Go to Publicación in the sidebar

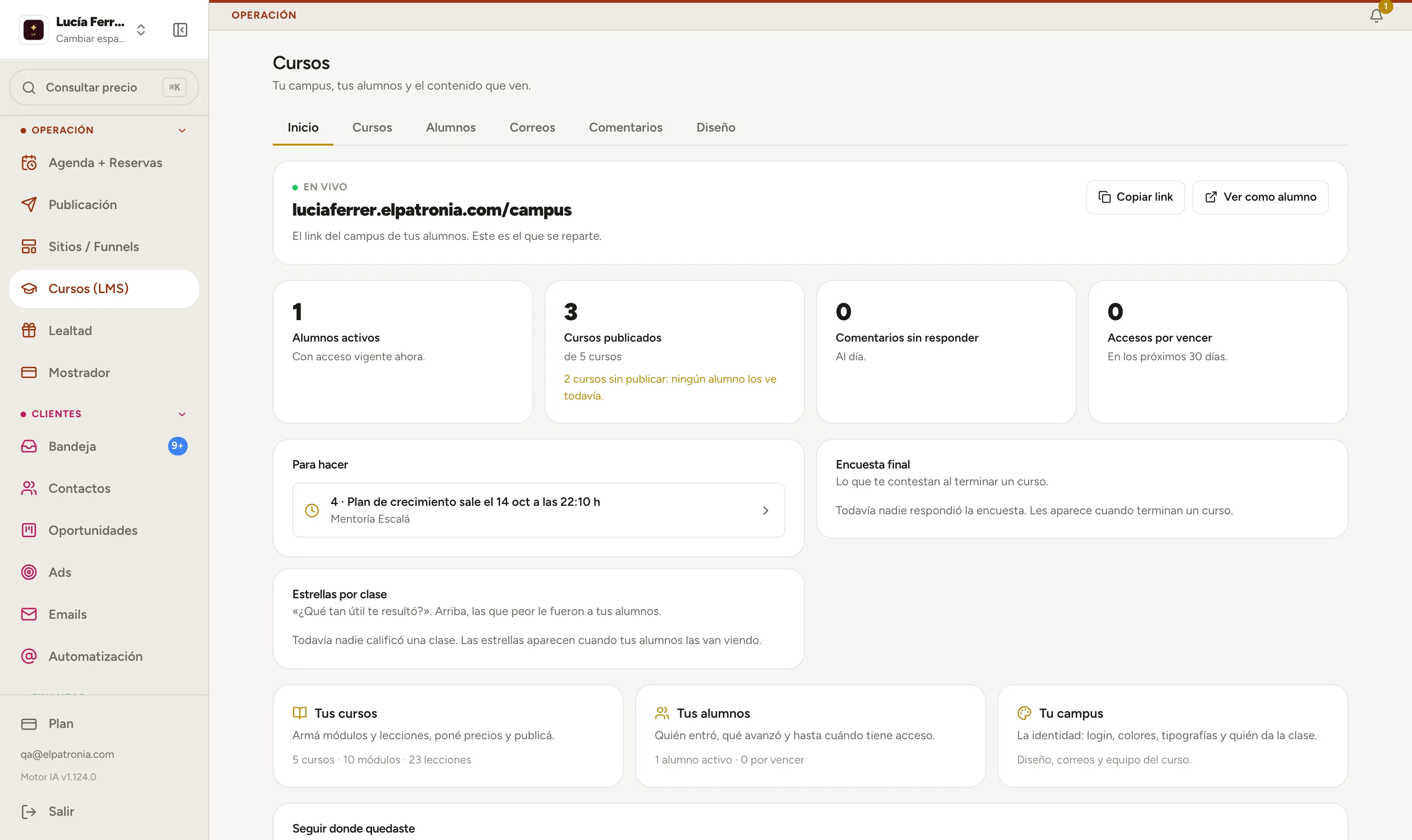point(104,205)
